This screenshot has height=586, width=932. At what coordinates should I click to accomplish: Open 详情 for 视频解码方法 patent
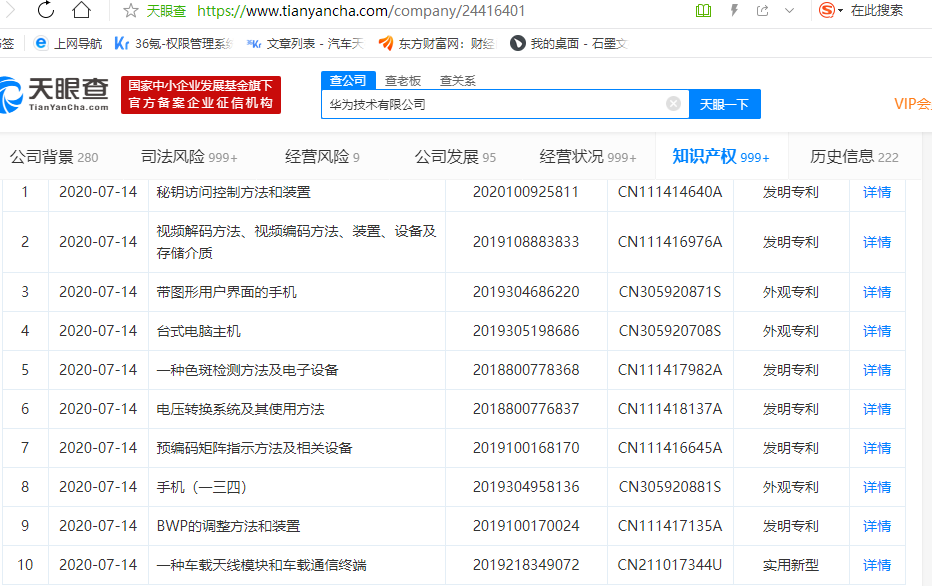(877, 242)
